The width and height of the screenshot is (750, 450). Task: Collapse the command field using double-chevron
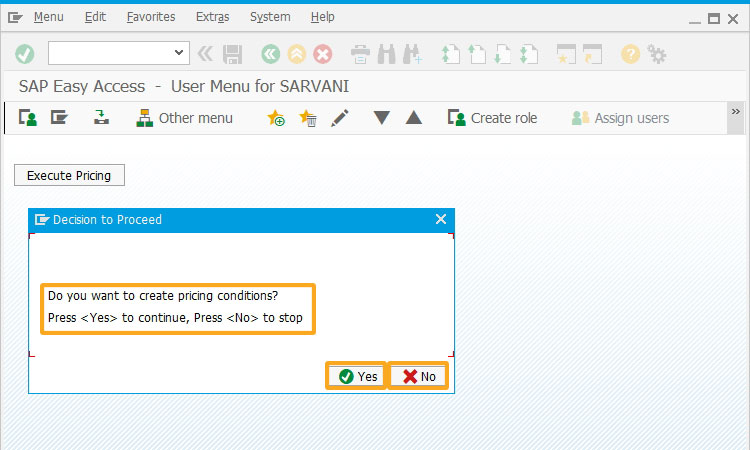click(x=205, y=54)
